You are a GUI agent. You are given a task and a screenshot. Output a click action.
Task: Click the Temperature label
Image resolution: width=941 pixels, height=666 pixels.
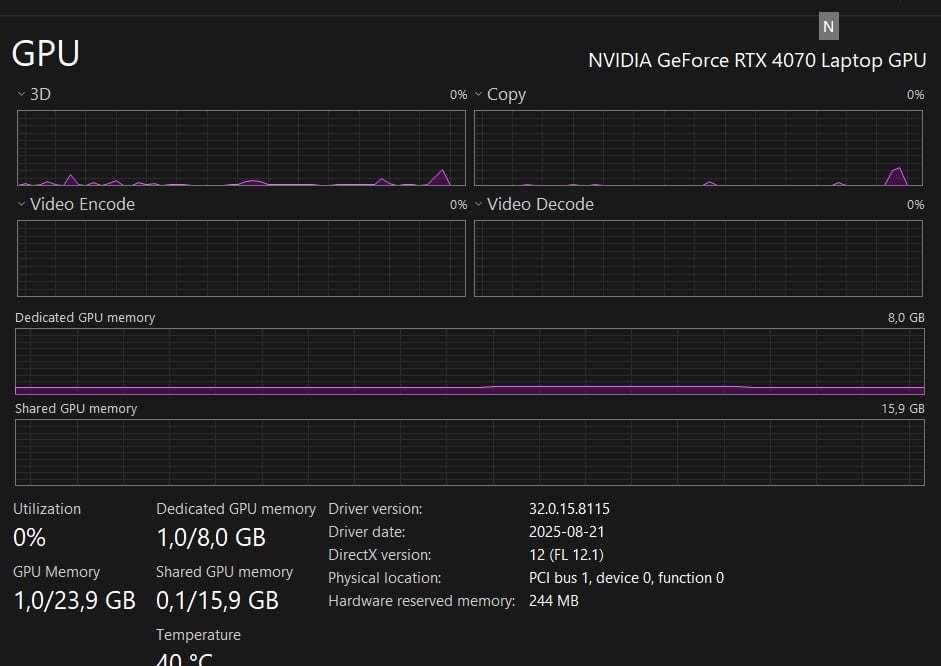click(198, 635)
